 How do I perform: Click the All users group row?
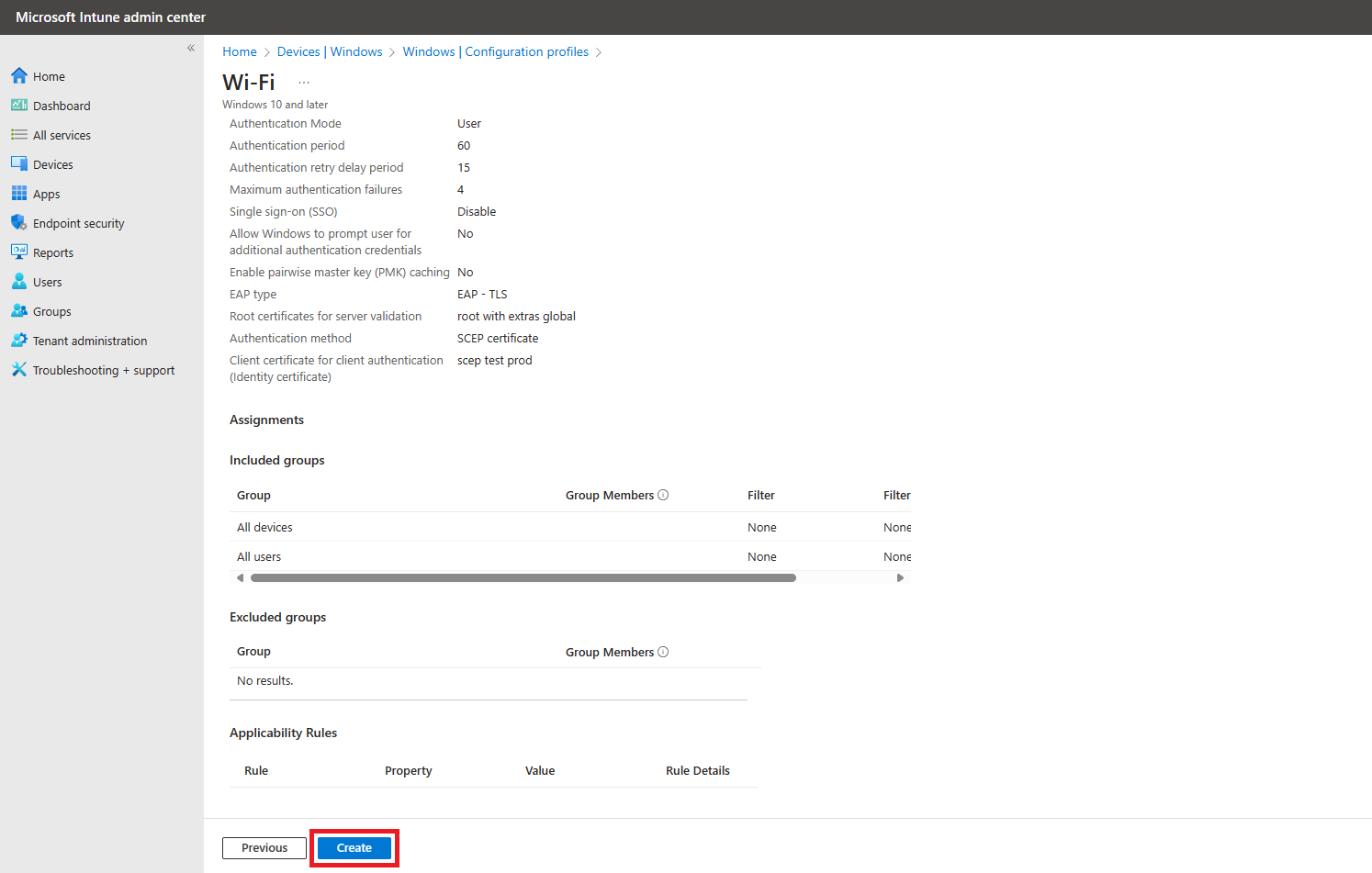[x=569, y=556]
